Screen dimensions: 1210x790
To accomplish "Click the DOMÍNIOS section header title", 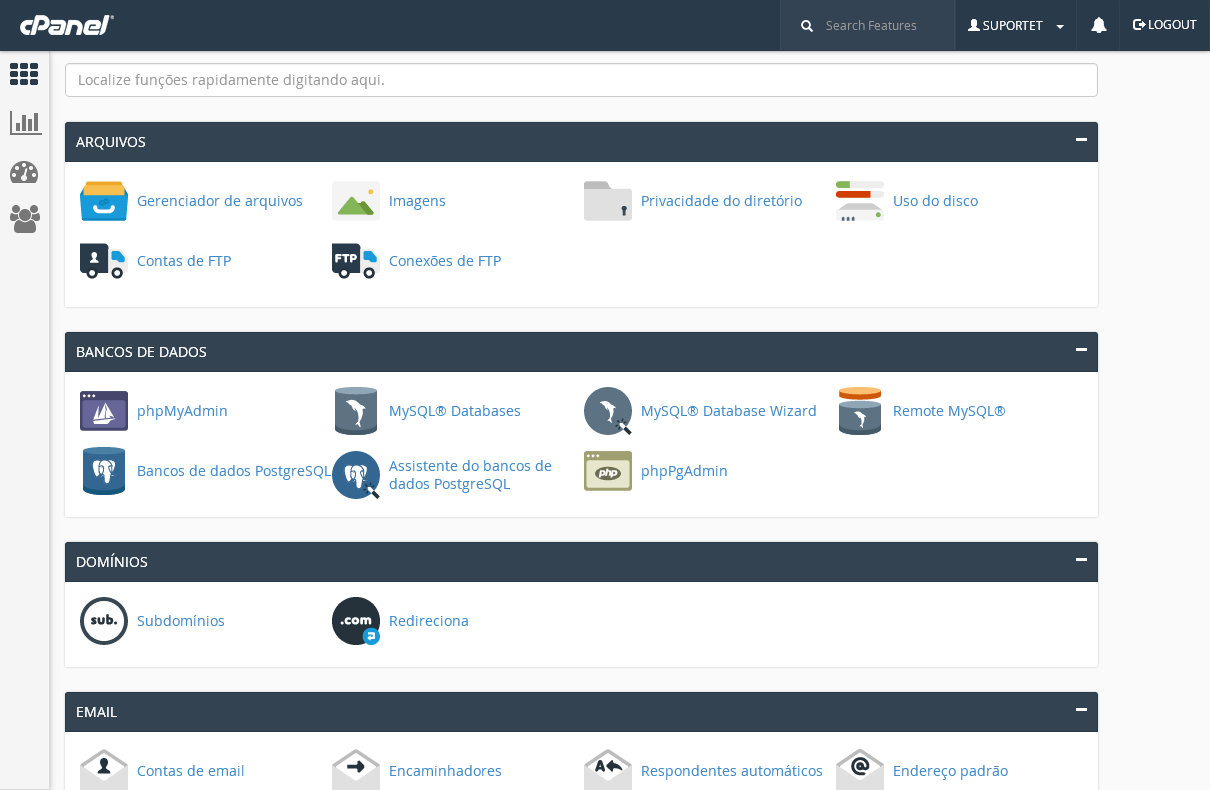I will [112, 562].
